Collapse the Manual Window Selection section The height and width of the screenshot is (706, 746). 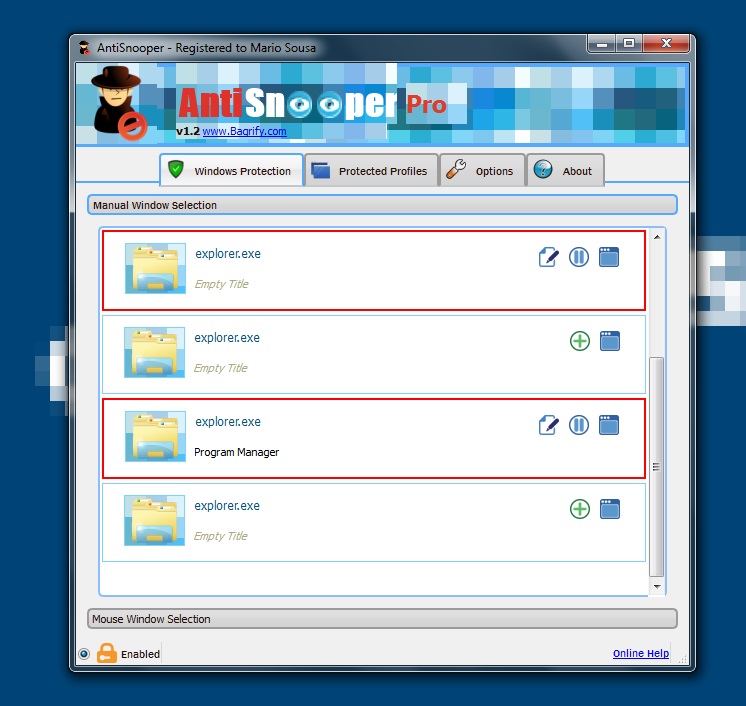click(x=382, y=205)
